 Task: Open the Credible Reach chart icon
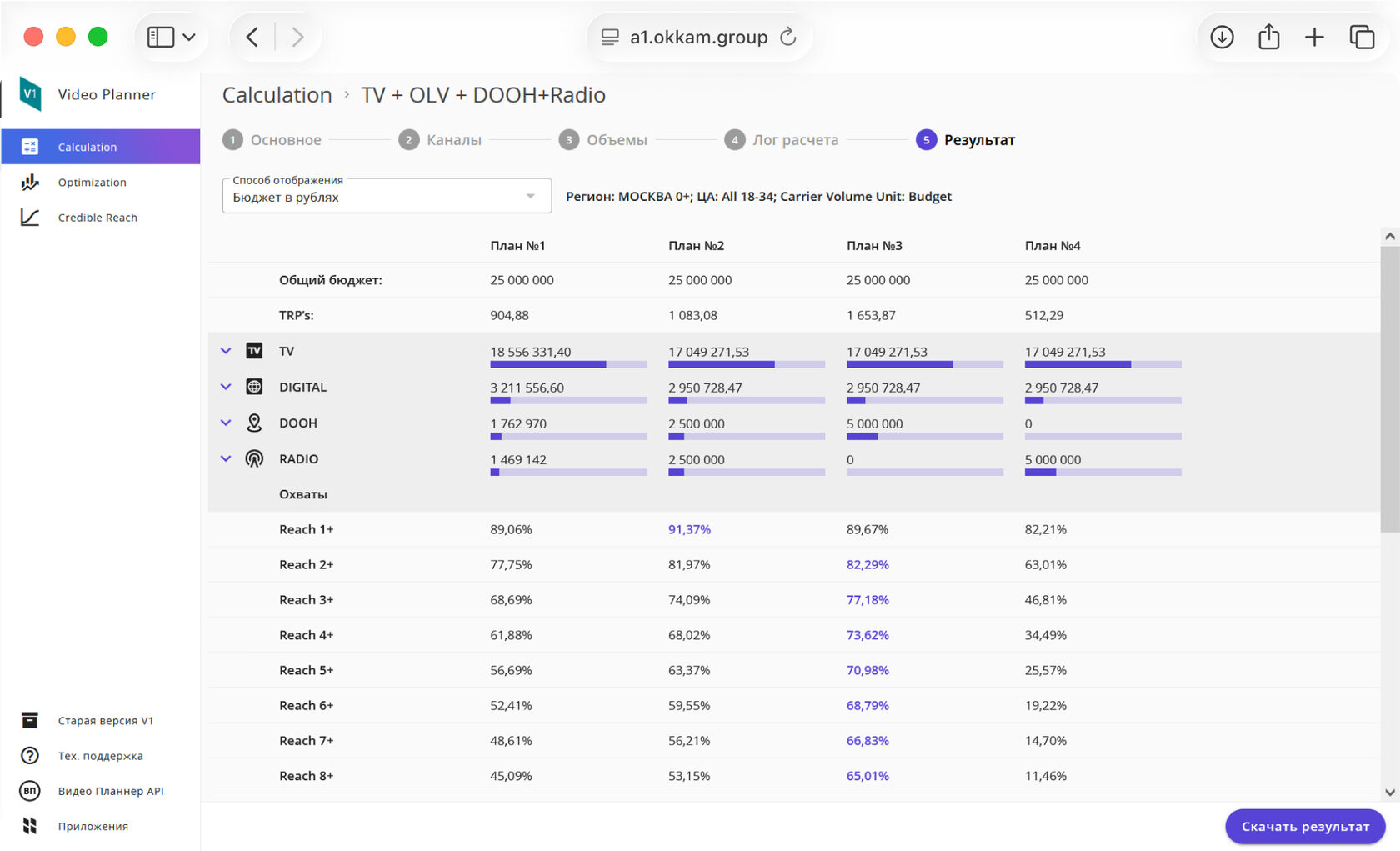point(30,218)
